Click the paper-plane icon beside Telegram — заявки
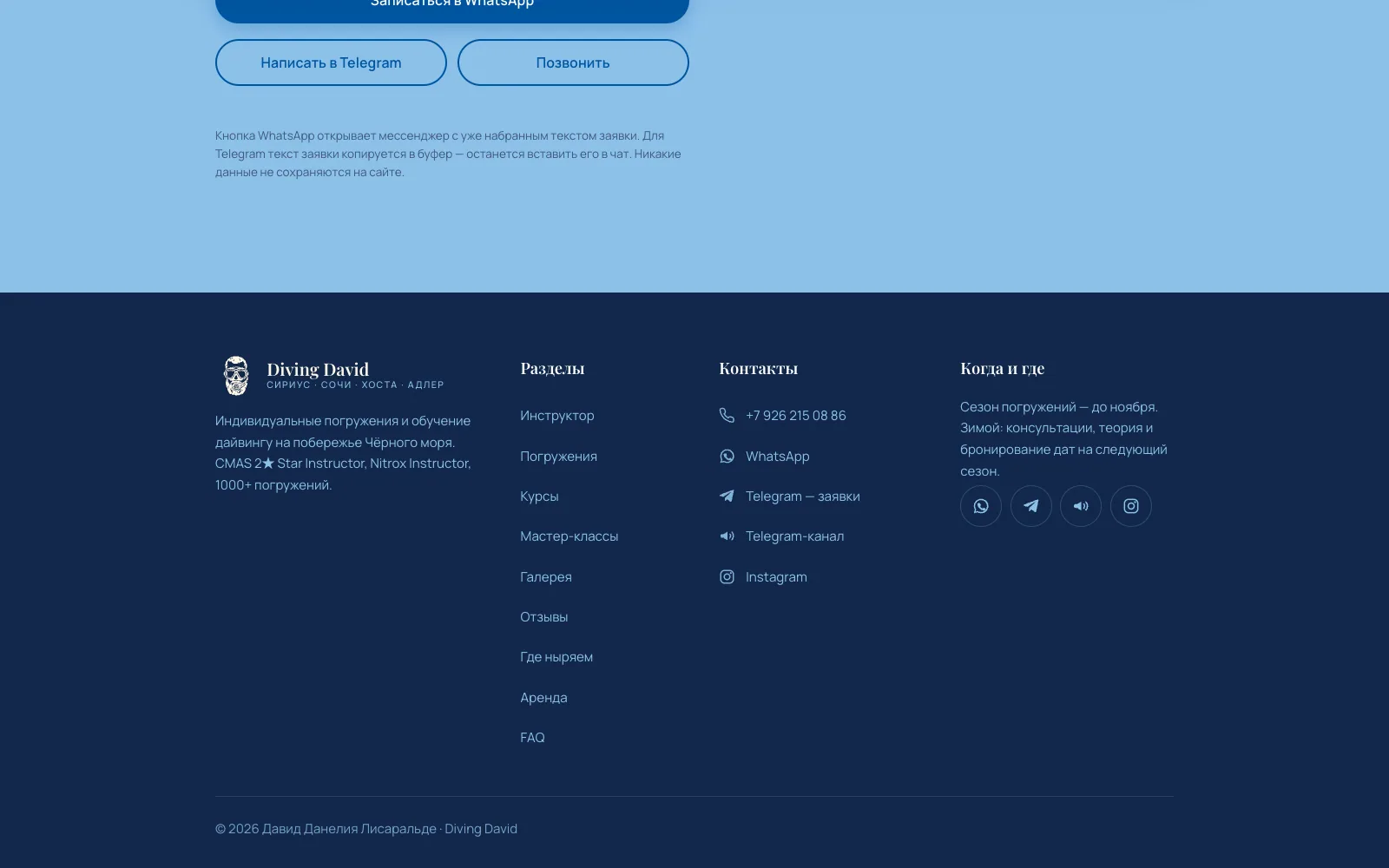Viewport: 1389px width, 868px height. point(727,496)
